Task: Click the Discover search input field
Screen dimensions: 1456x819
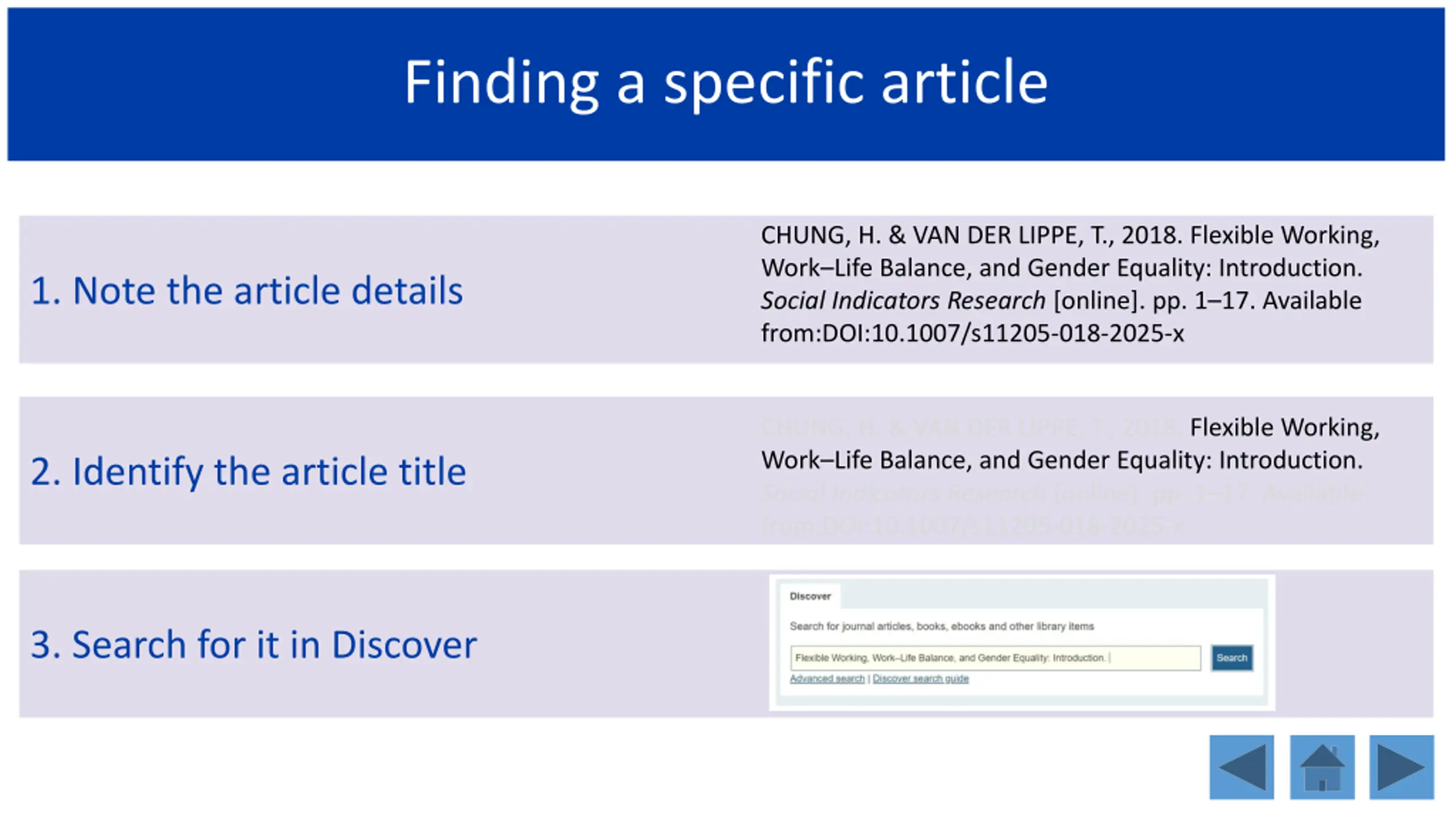Action: pos(995,658)
